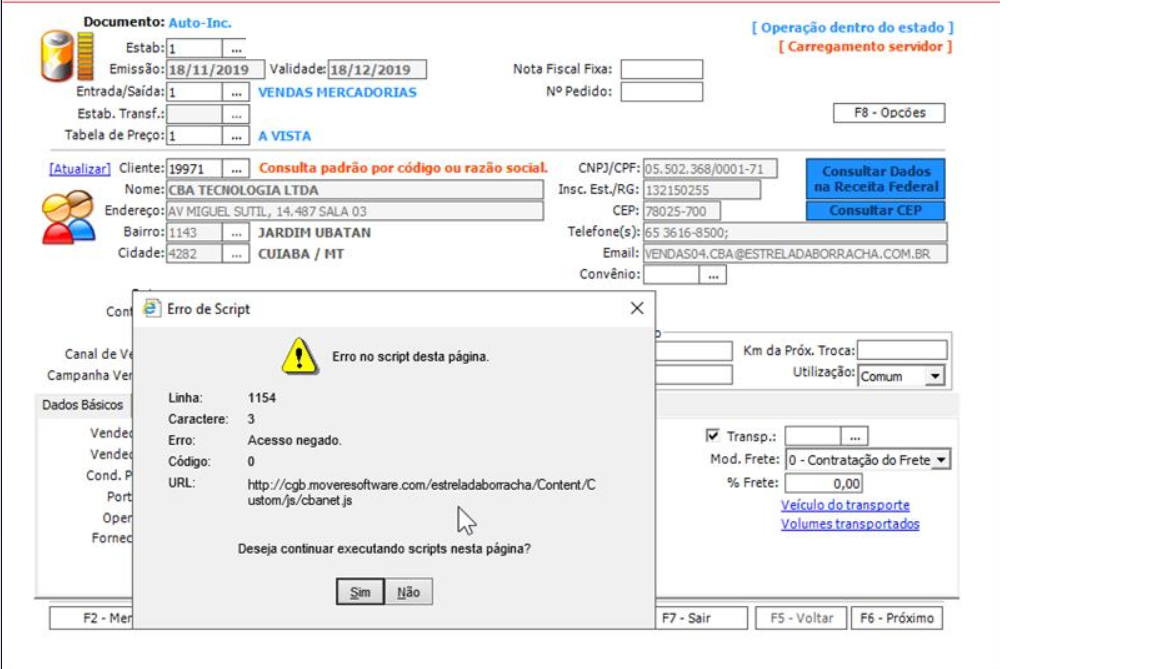
Task: Open the Convênio lookup ellipsis button
Action: tap(713, 275)
